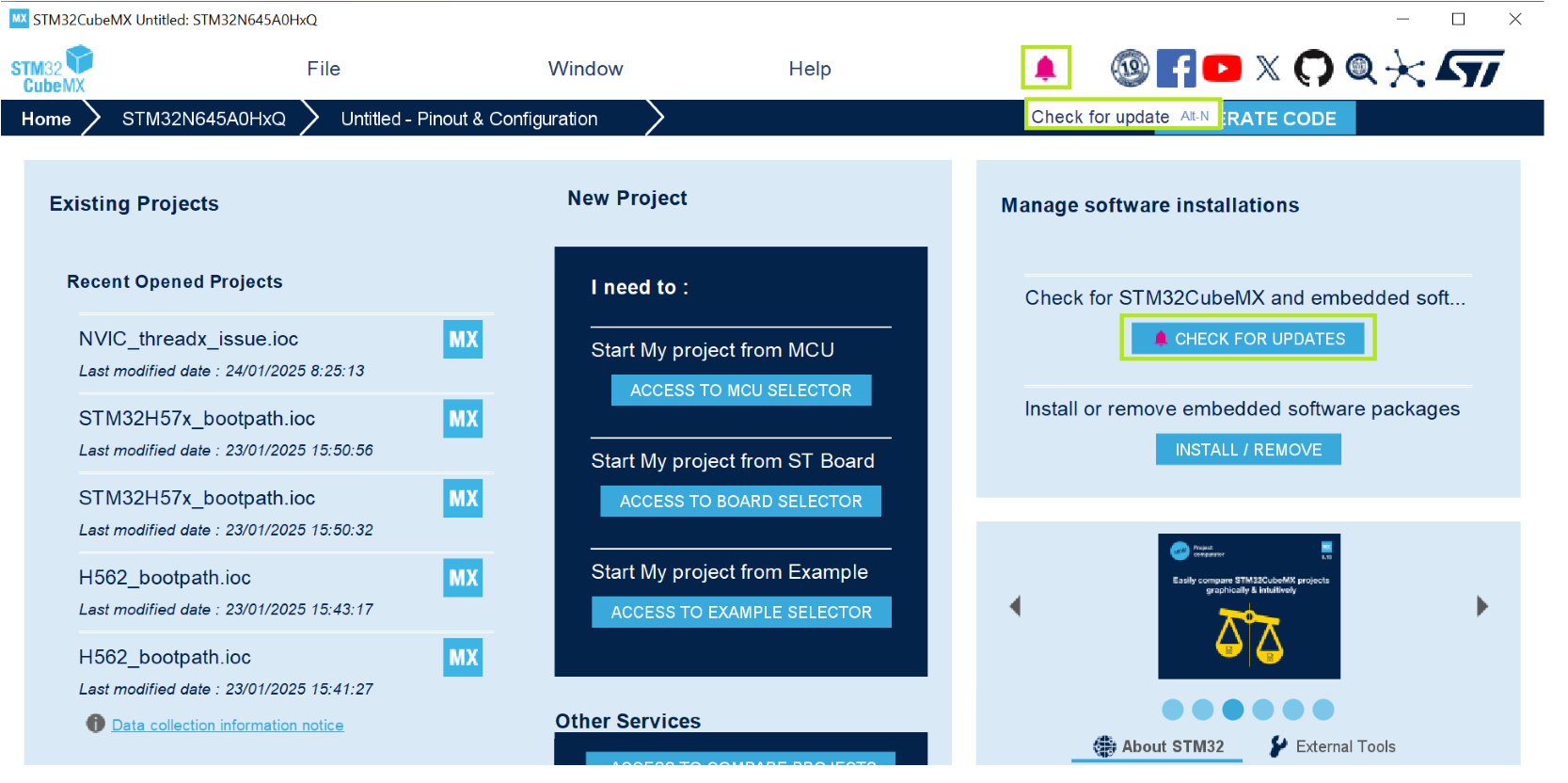Open H562_bootpath.ioc last modified 15:43:17
Screen dimensions: 1568x783
(x=165, y=578)
